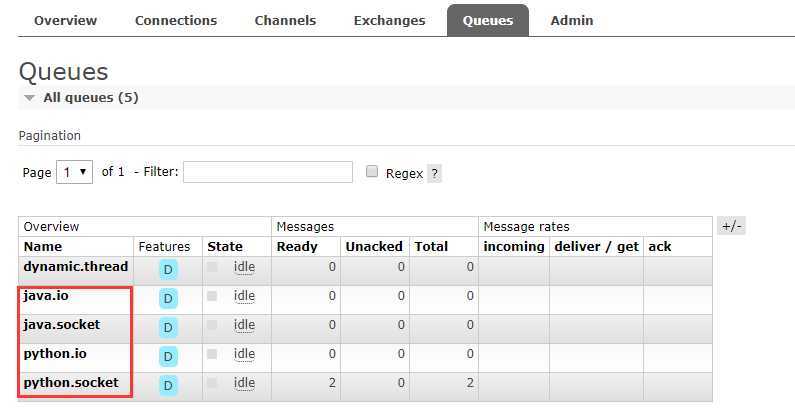Switch to the Exchanges tab
This screenshot has width=795, height=410.
pos(389,20)
